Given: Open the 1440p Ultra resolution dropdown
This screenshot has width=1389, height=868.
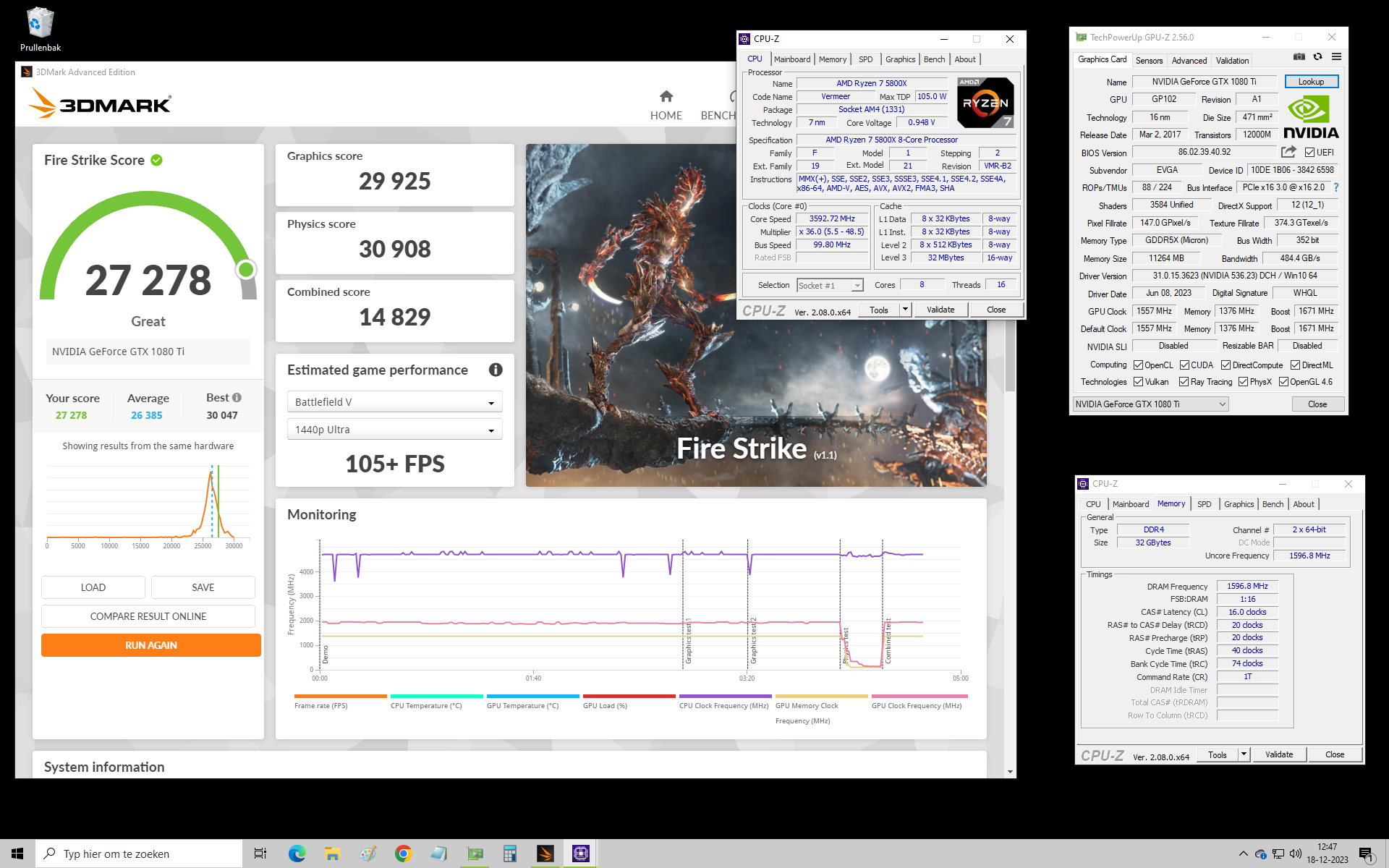Looking at the screenshot, I should 395,430.
